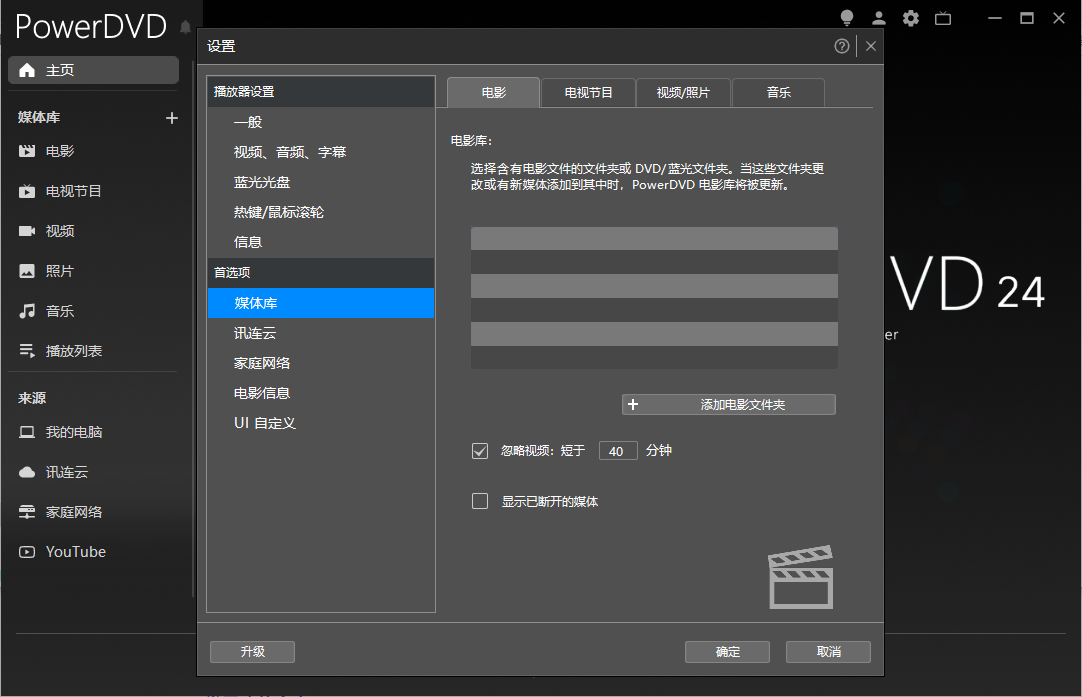Switch to the 电视节目 tab

point(588,92)
